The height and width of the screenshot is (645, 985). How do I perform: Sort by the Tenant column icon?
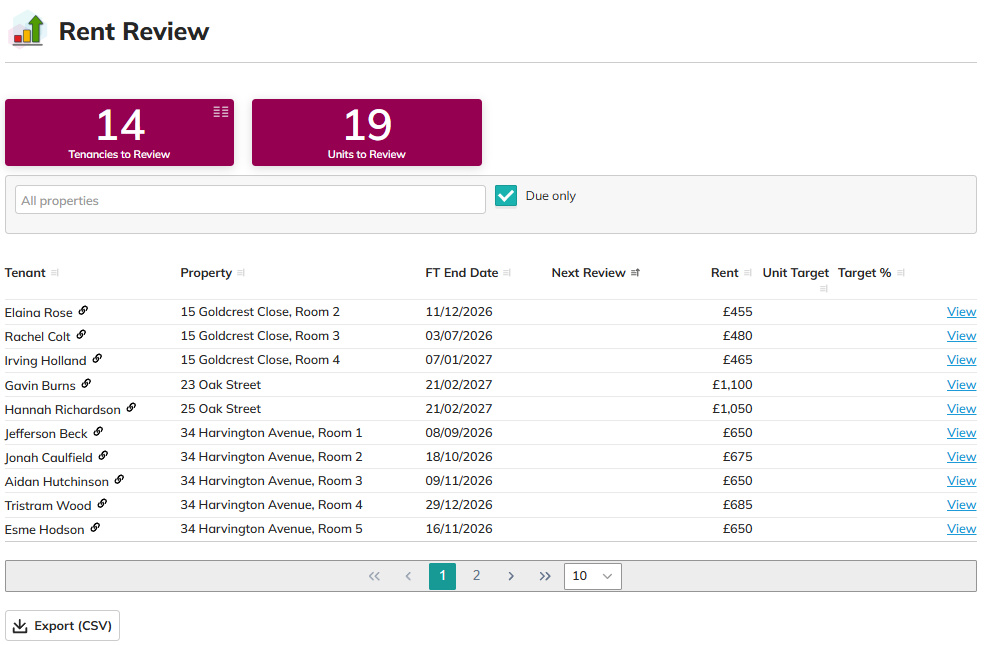(55, 273)
